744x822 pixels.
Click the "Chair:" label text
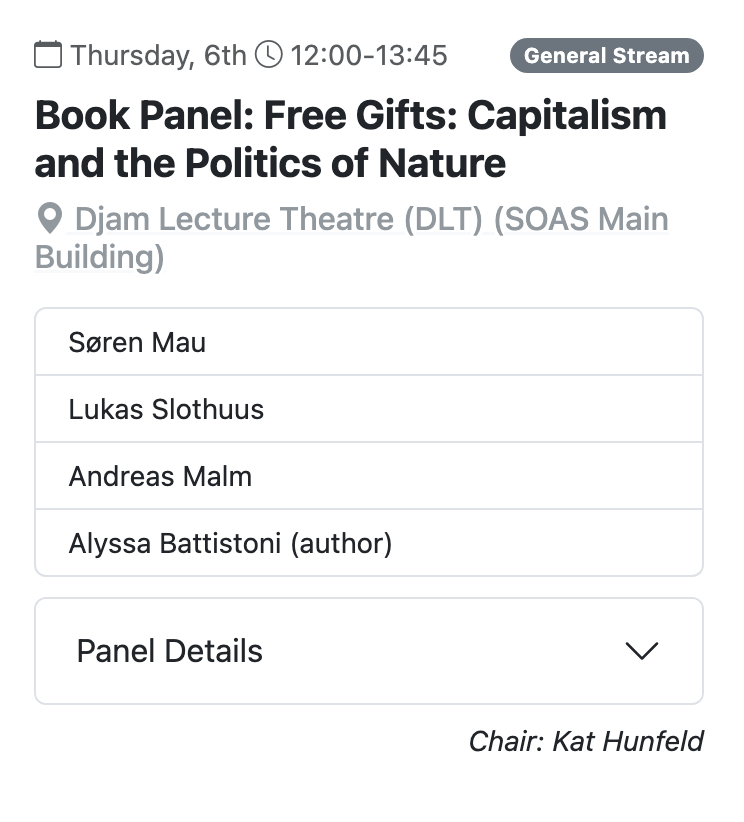coord(506,741)
